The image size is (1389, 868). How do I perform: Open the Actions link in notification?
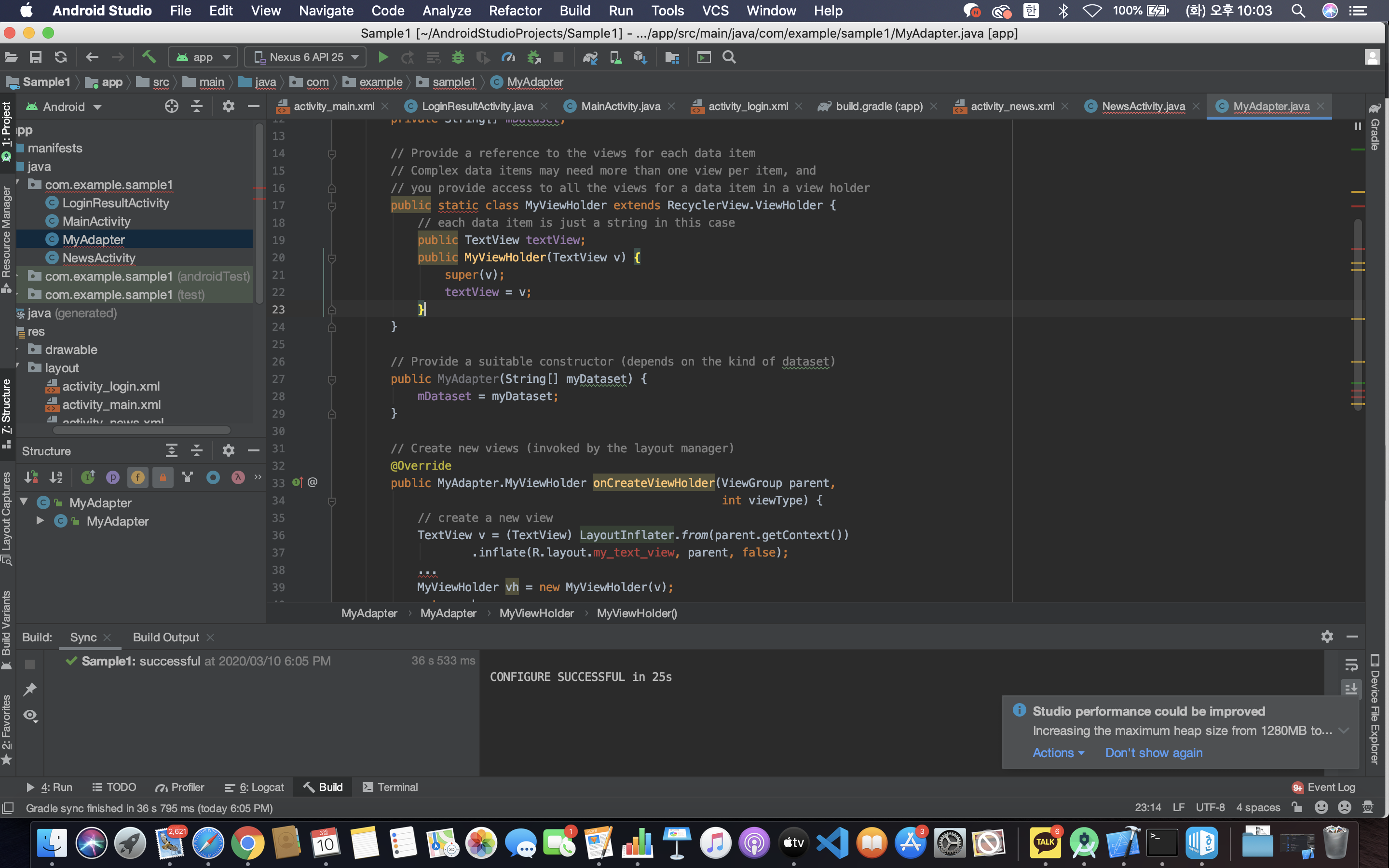coord(1057,753)
